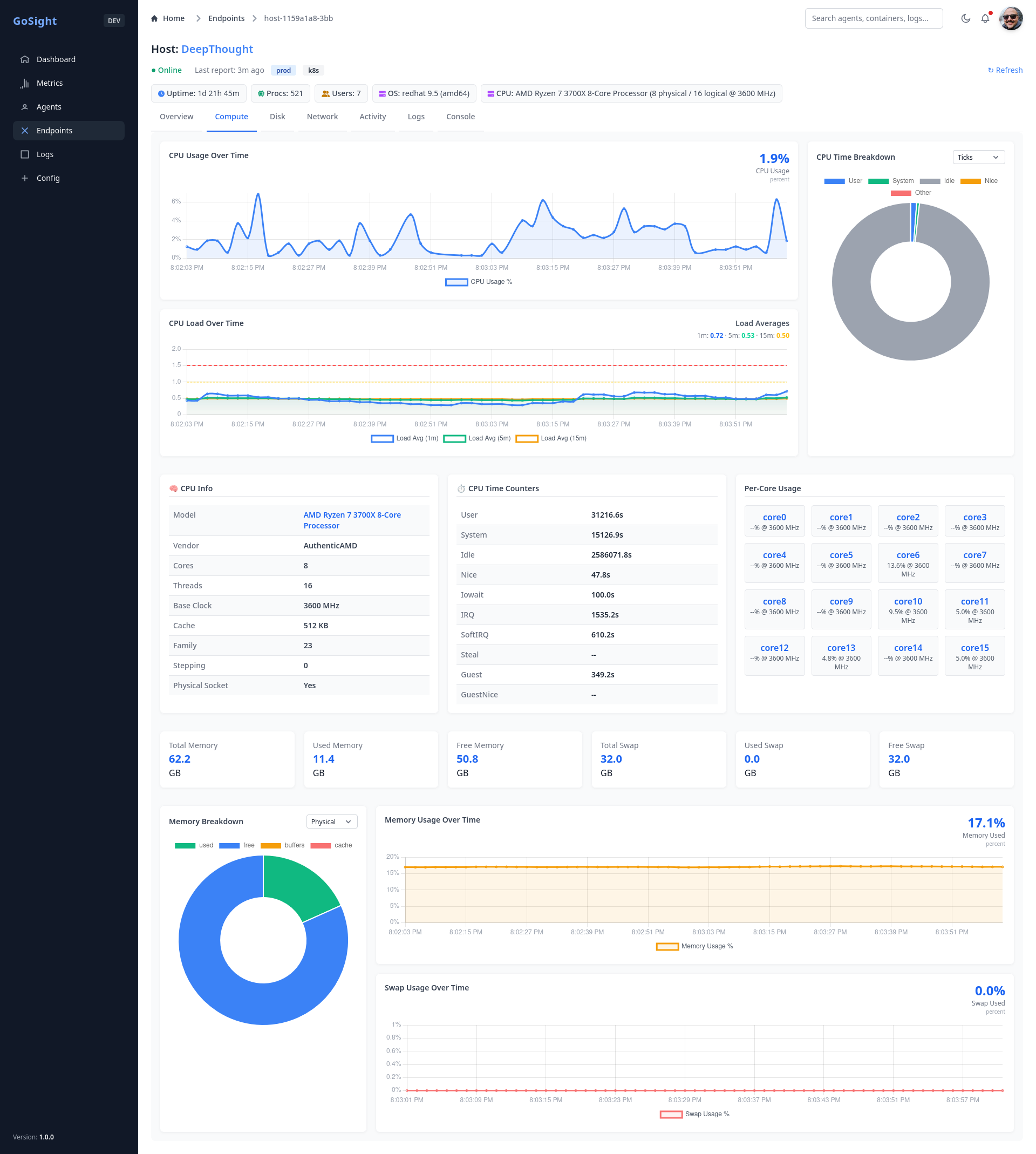Screen dimensions: 1036x1154
Task: Click the Home breadcrumb house icon
Action: coord(154,18)
